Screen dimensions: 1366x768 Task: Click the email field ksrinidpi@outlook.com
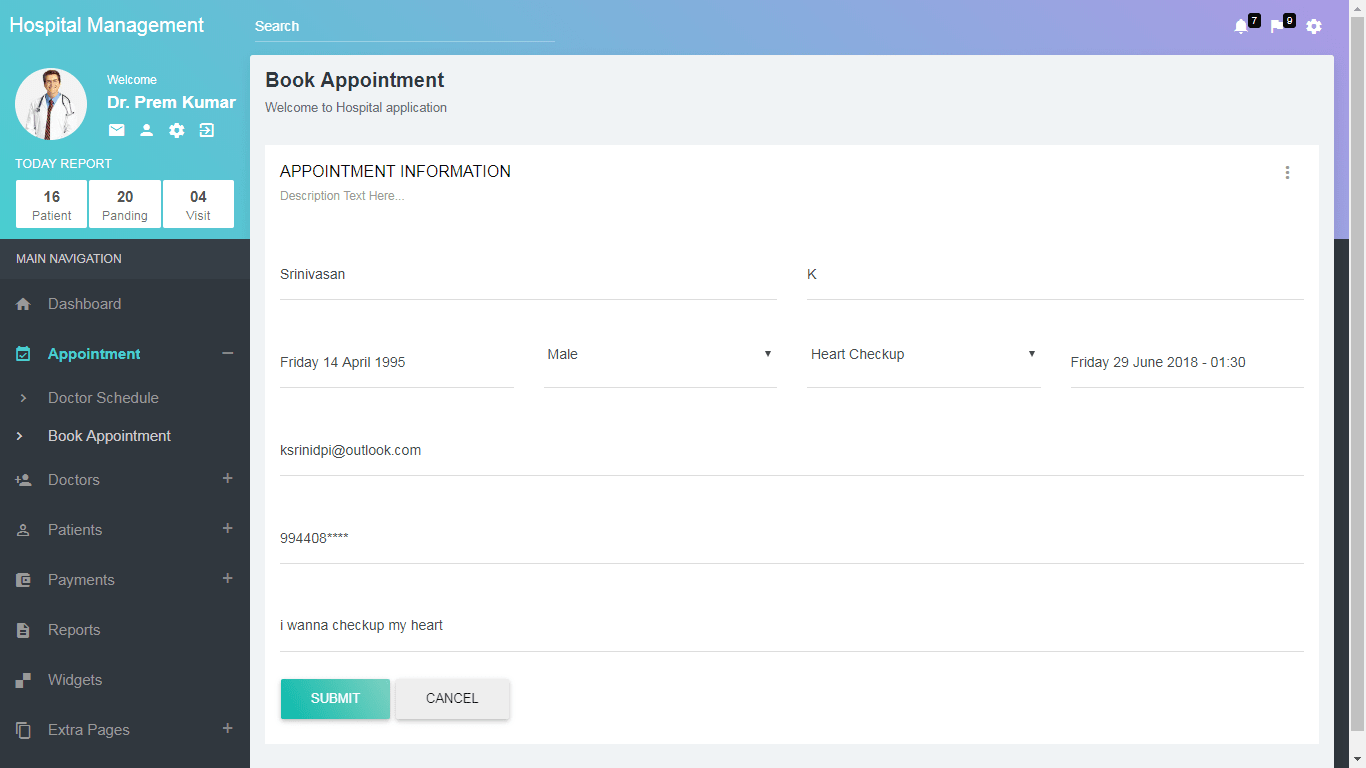(x=792, y=450)
